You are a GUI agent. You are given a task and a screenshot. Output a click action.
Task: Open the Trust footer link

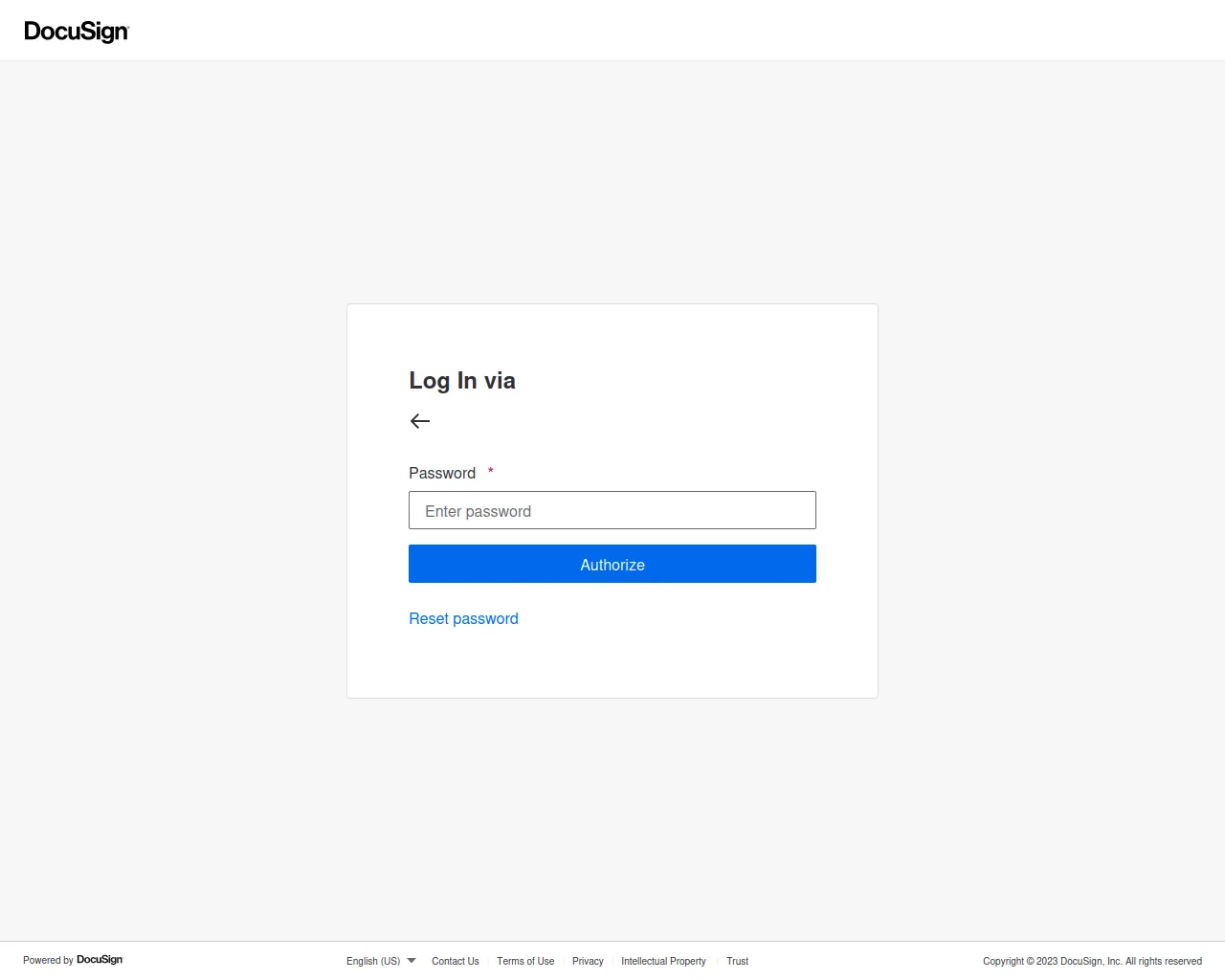(x=737, y=961)
